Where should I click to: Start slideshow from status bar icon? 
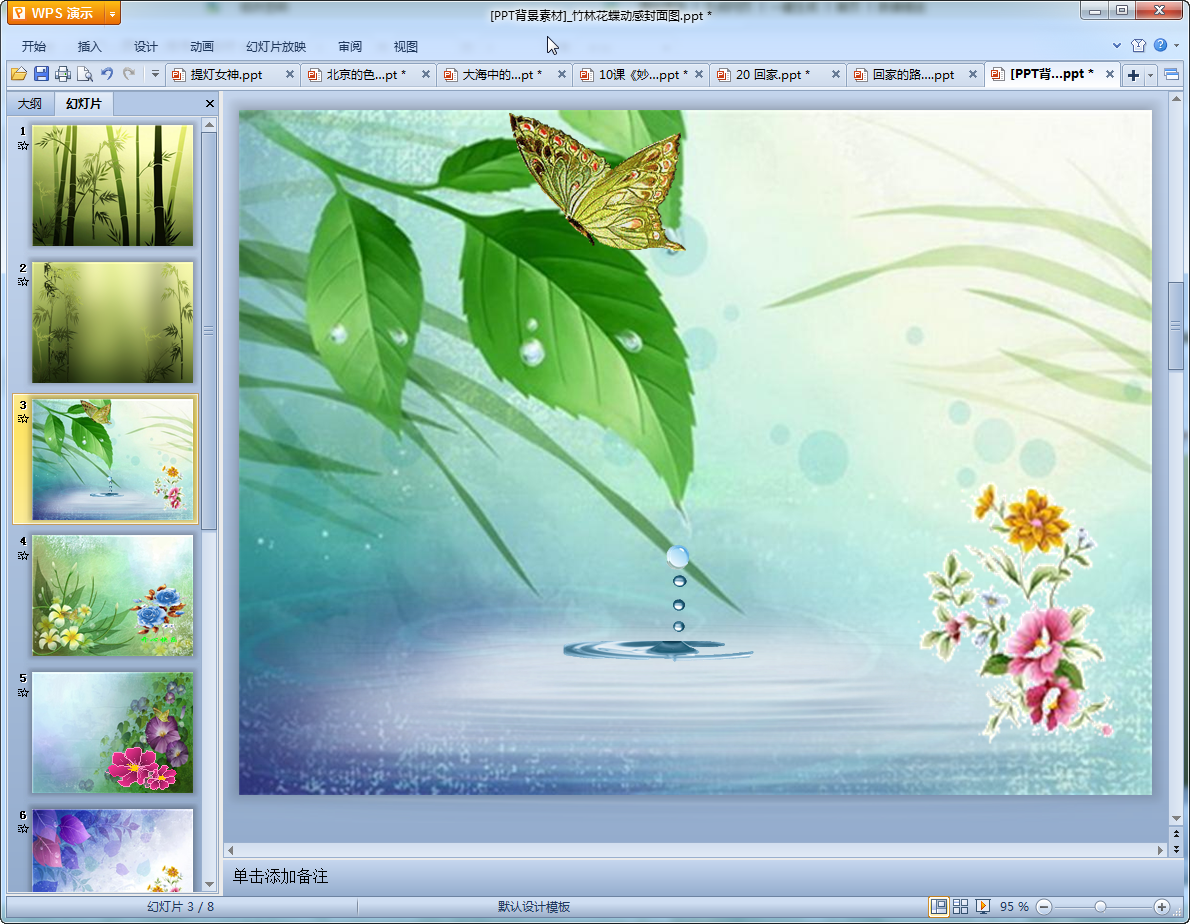point(983,907)
